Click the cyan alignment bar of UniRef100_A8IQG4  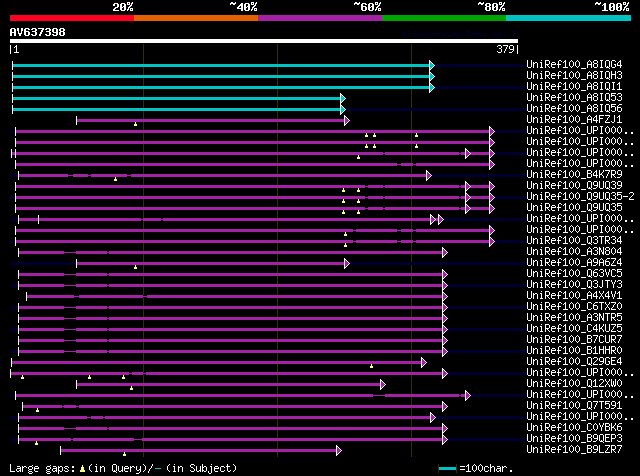(x=221, y=65)
